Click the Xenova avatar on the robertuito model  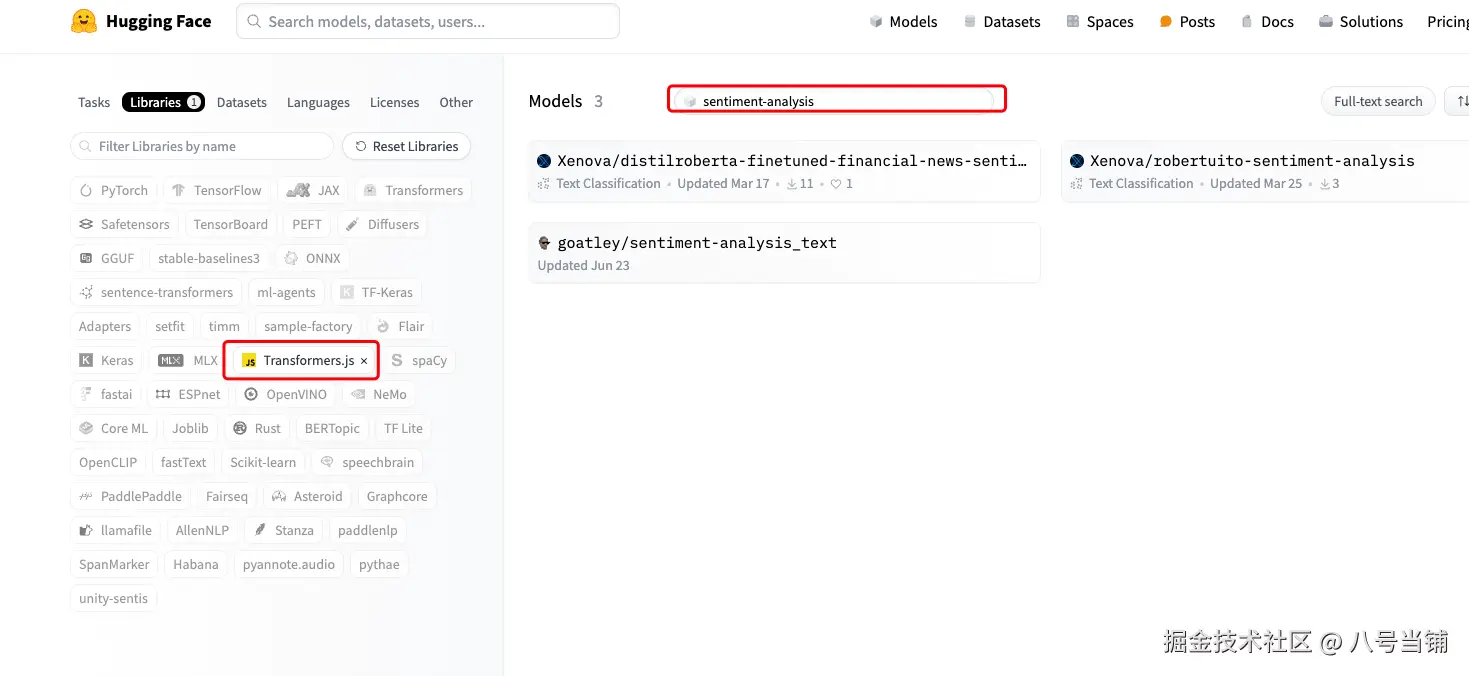(x=1077, y=161)
